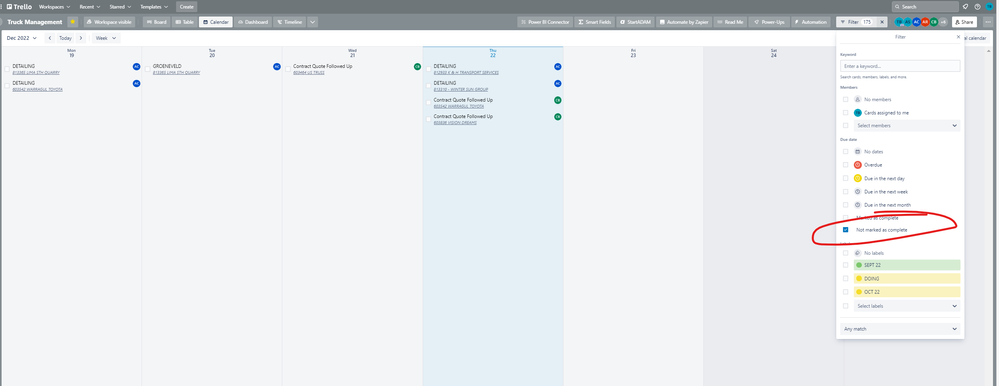The image size is (999, 386).
Task: Check the No dates filter
Action: pos(845,152)
